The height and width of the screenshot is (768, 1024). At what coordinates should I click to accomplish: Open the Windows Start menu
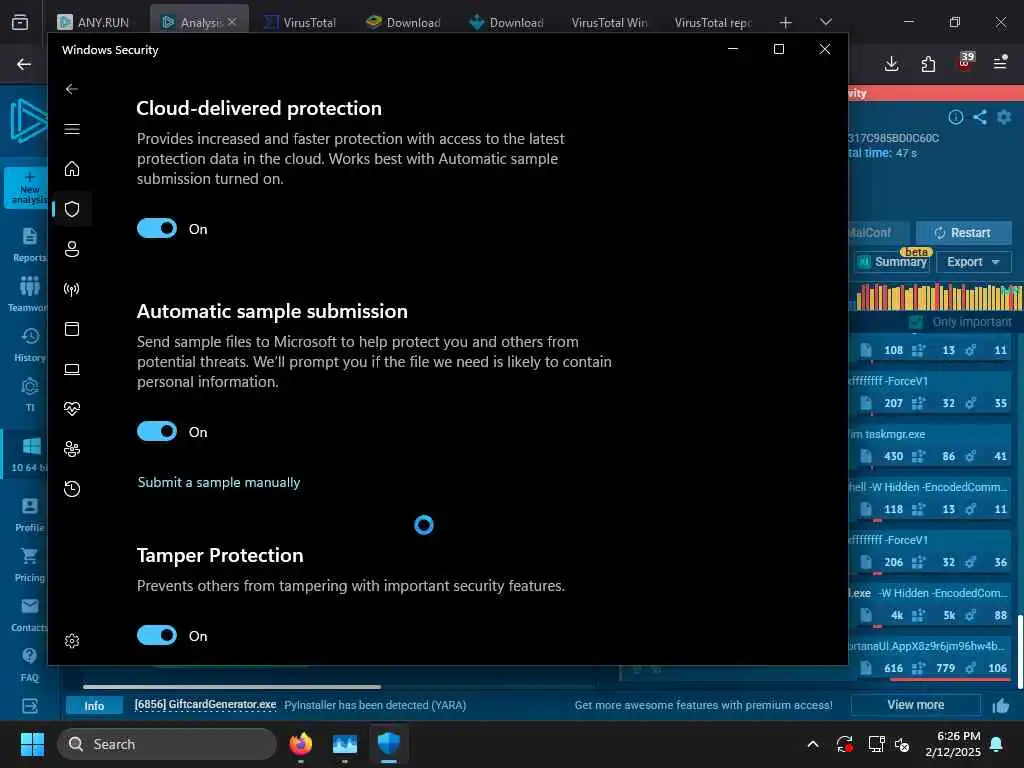click(32, 744)
